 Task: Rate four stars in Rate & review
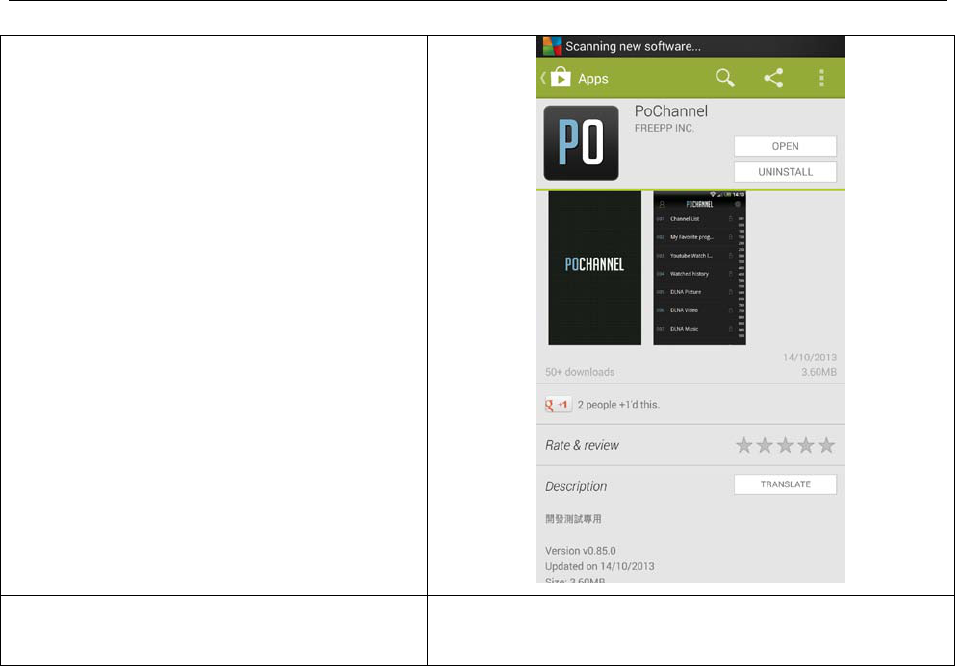(x=806, y=445)
